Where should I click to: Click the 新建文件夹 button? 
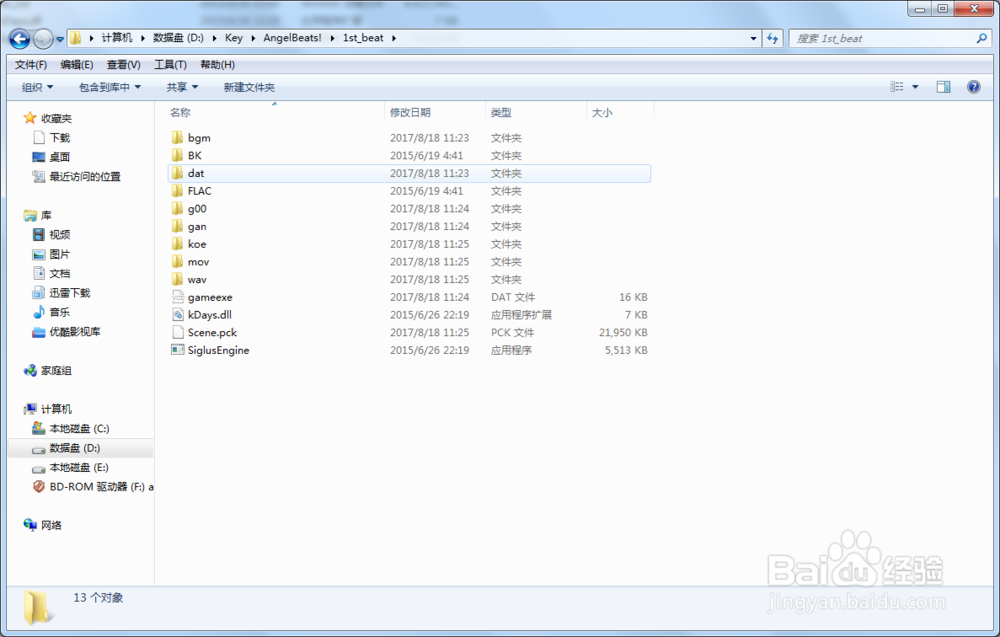coord(249,87)
